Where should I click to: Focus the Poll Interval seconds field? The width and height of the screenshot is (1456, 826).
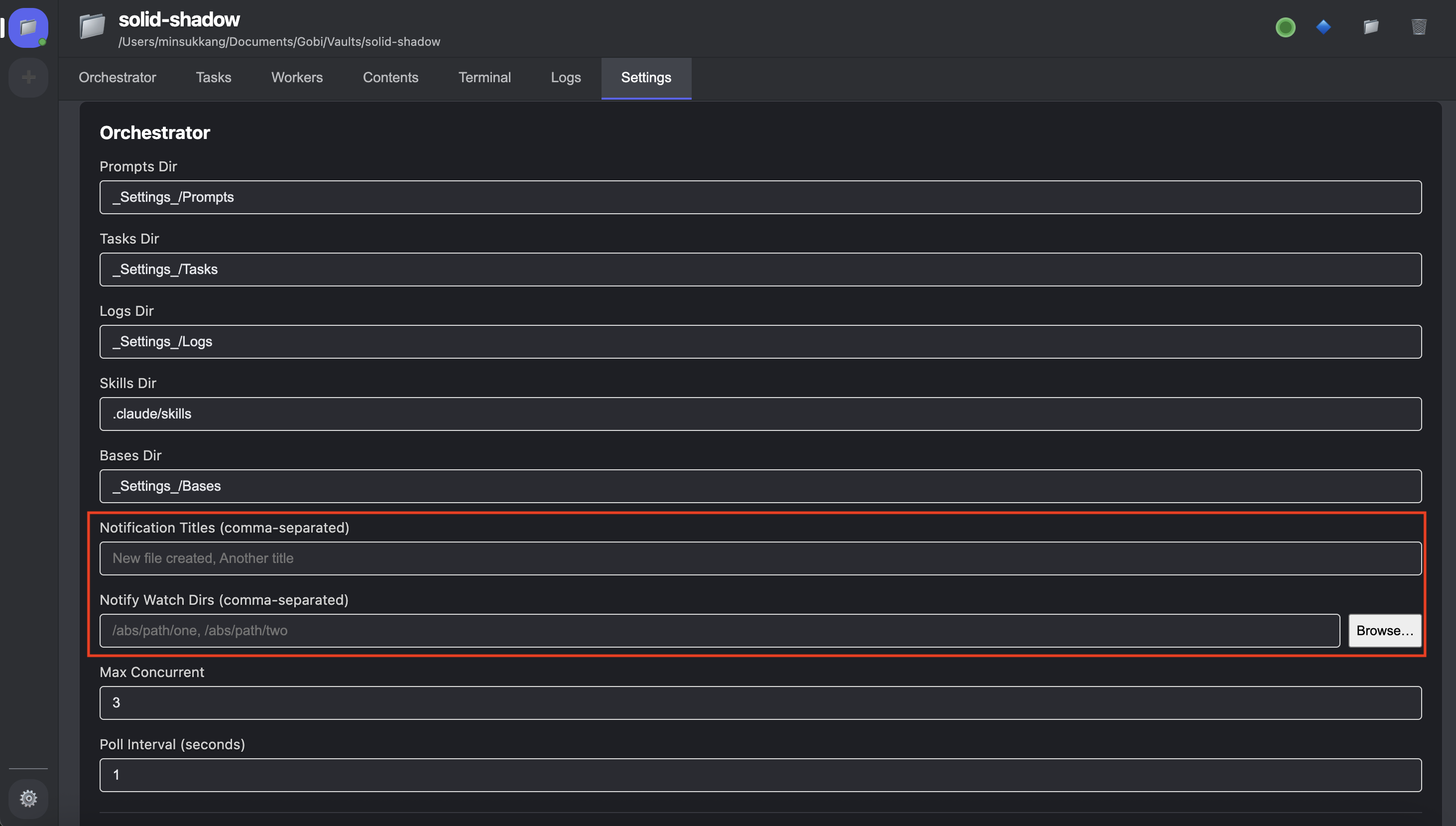coord(760,775)
